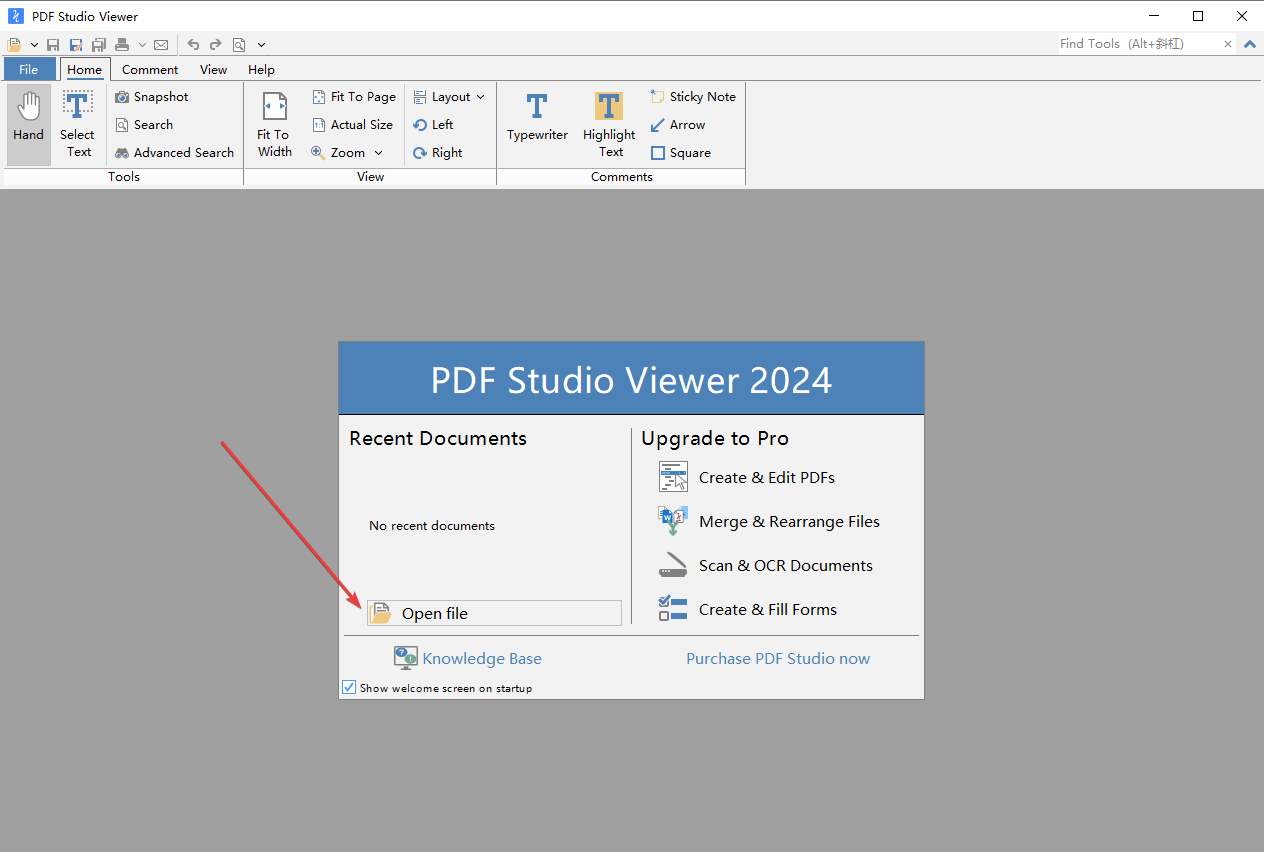
Task: Switch to Actual Size view
Action: click(352, 124)
